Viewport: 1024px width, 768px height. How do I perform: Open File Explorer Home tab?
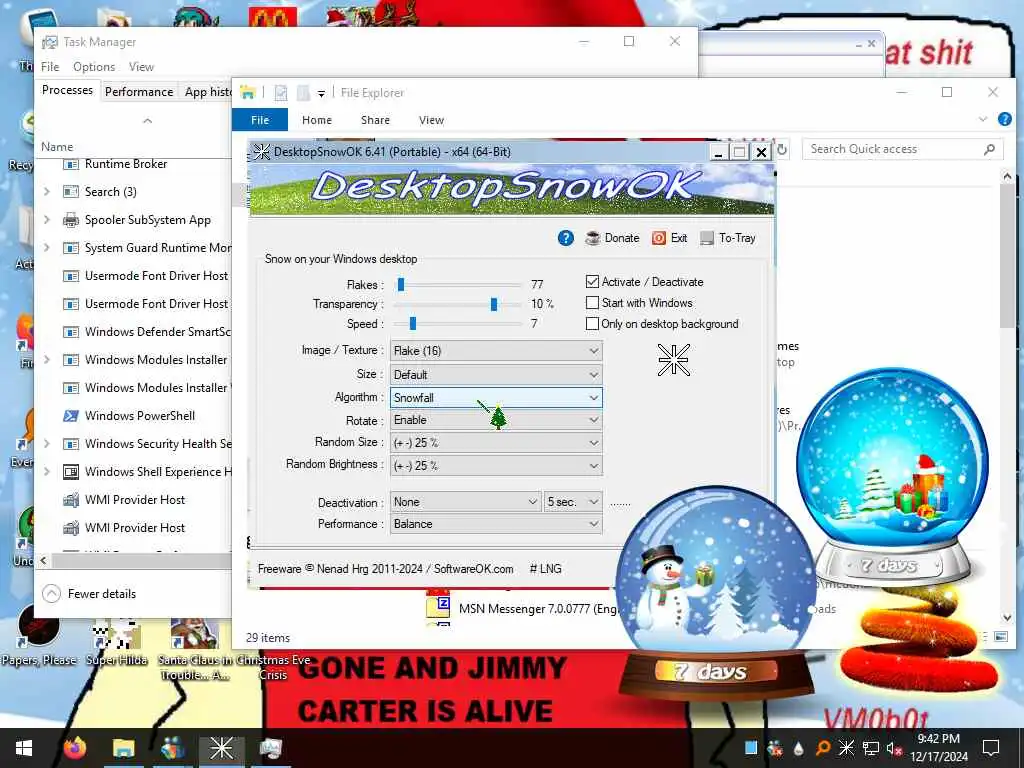[x=317, y=120]
